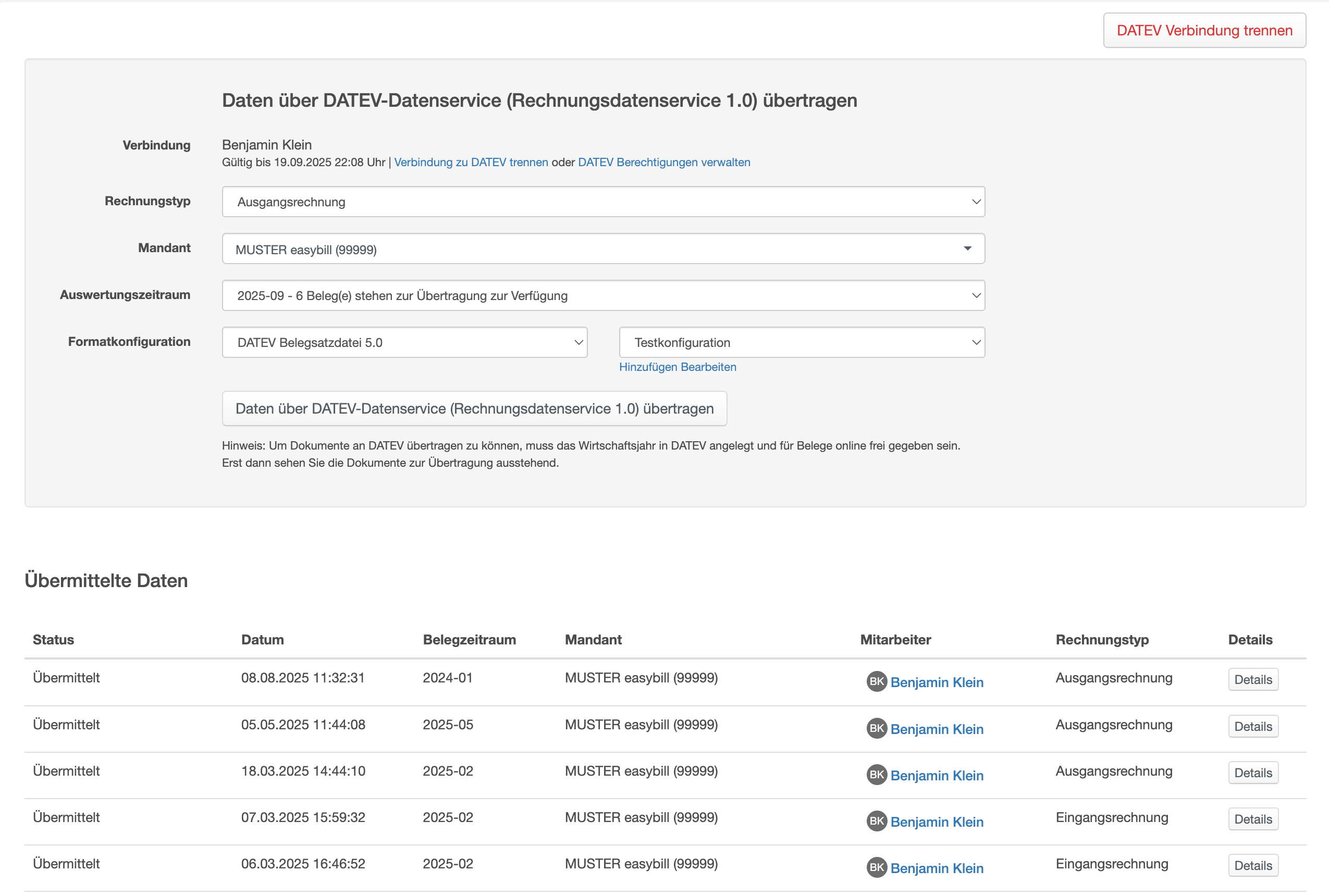Click the Bearbeiten link under Testkonfiguration
The width and height of the screenshot is (1329, 896).
[x=709, y=367]
